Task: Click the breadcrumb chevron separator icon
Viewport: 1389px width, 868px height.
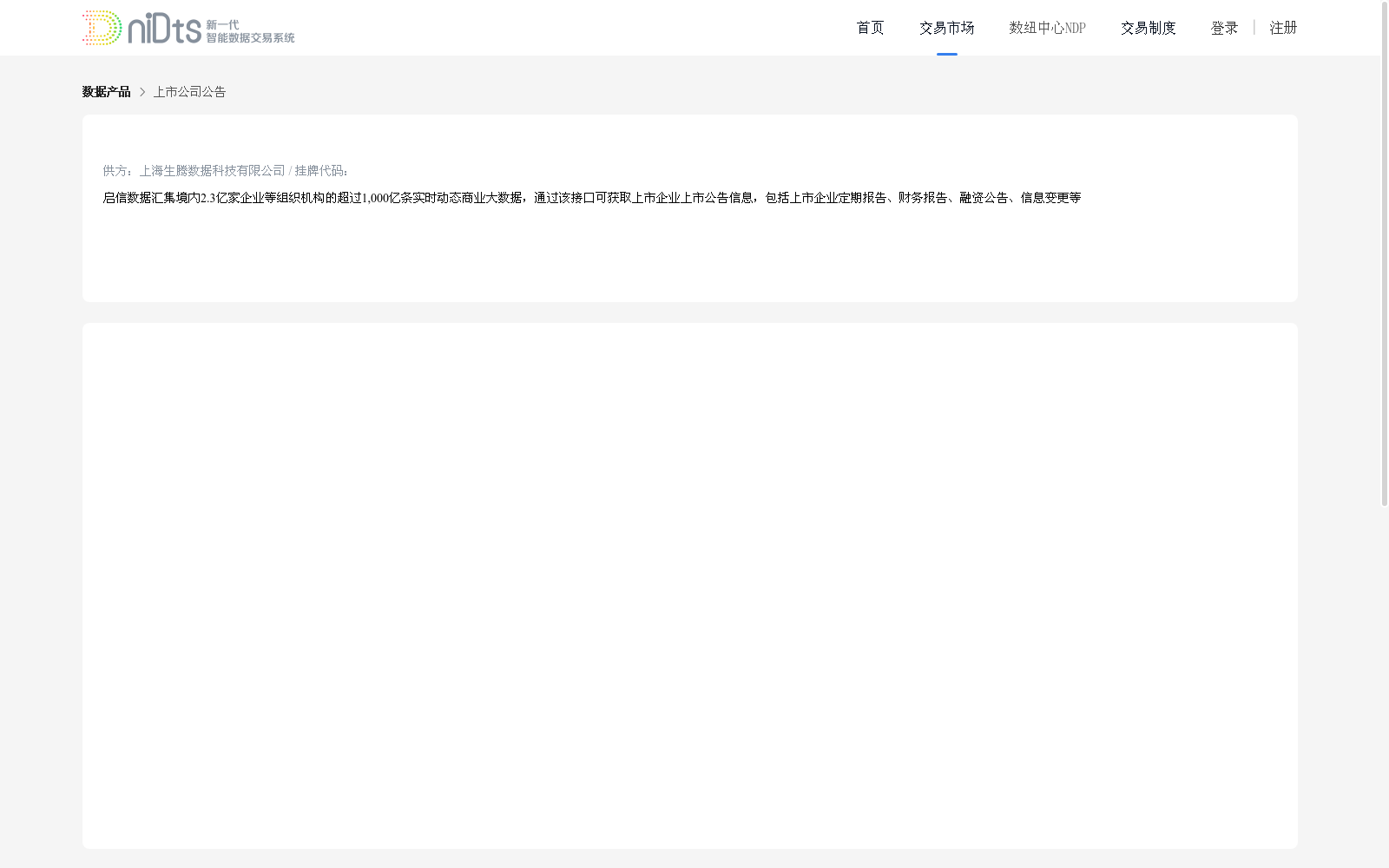Action: tap(142, 92)
